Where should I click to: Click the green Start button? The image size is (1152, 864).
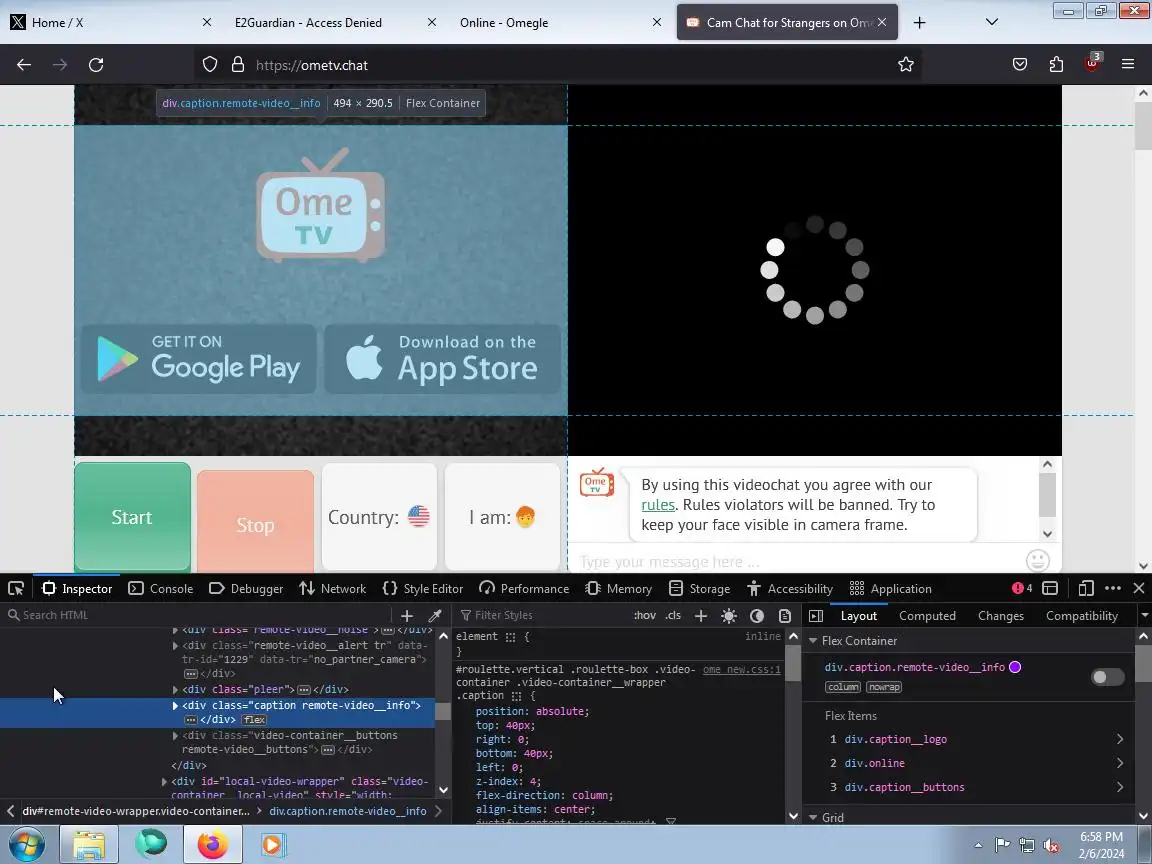pyautogui.click(x=132, y=517)
